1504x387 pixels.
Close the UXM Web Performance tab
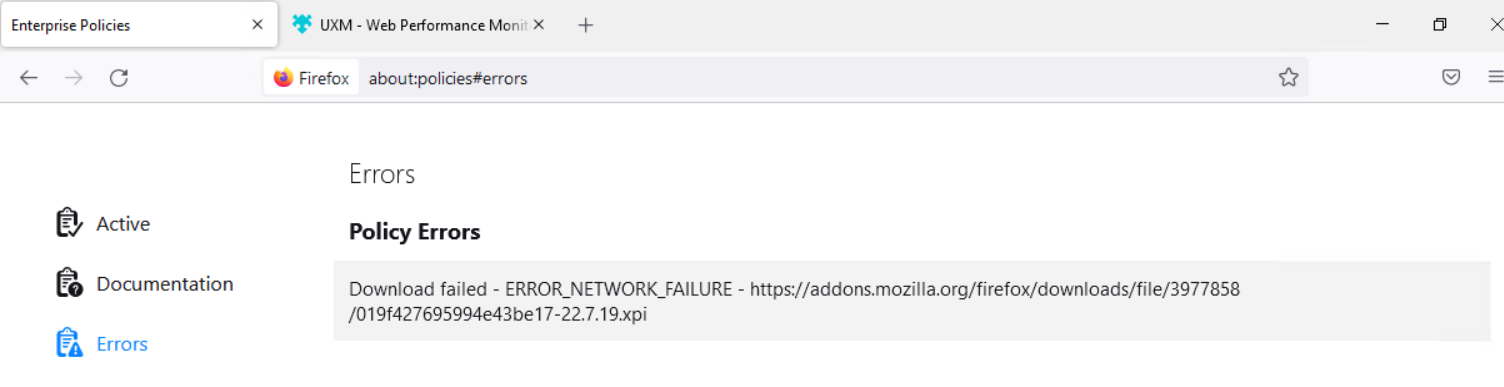click(x=539, y=25)
